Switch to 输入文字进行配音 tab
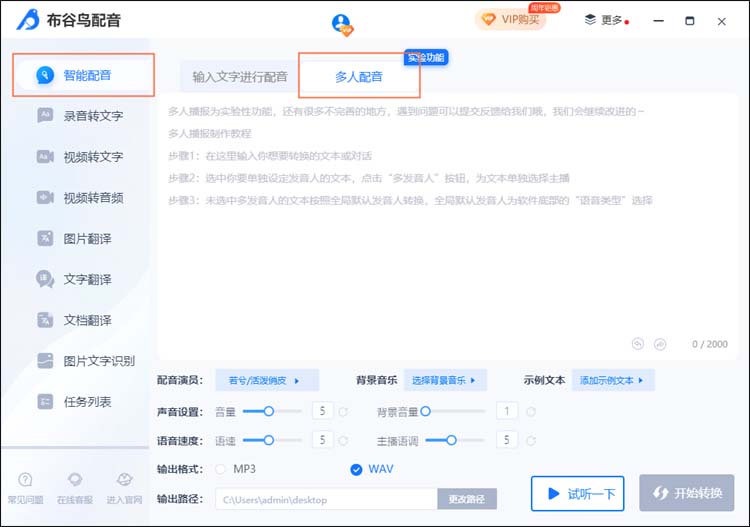The width and height of the screenshot is (750, 527). click(240, 77)
